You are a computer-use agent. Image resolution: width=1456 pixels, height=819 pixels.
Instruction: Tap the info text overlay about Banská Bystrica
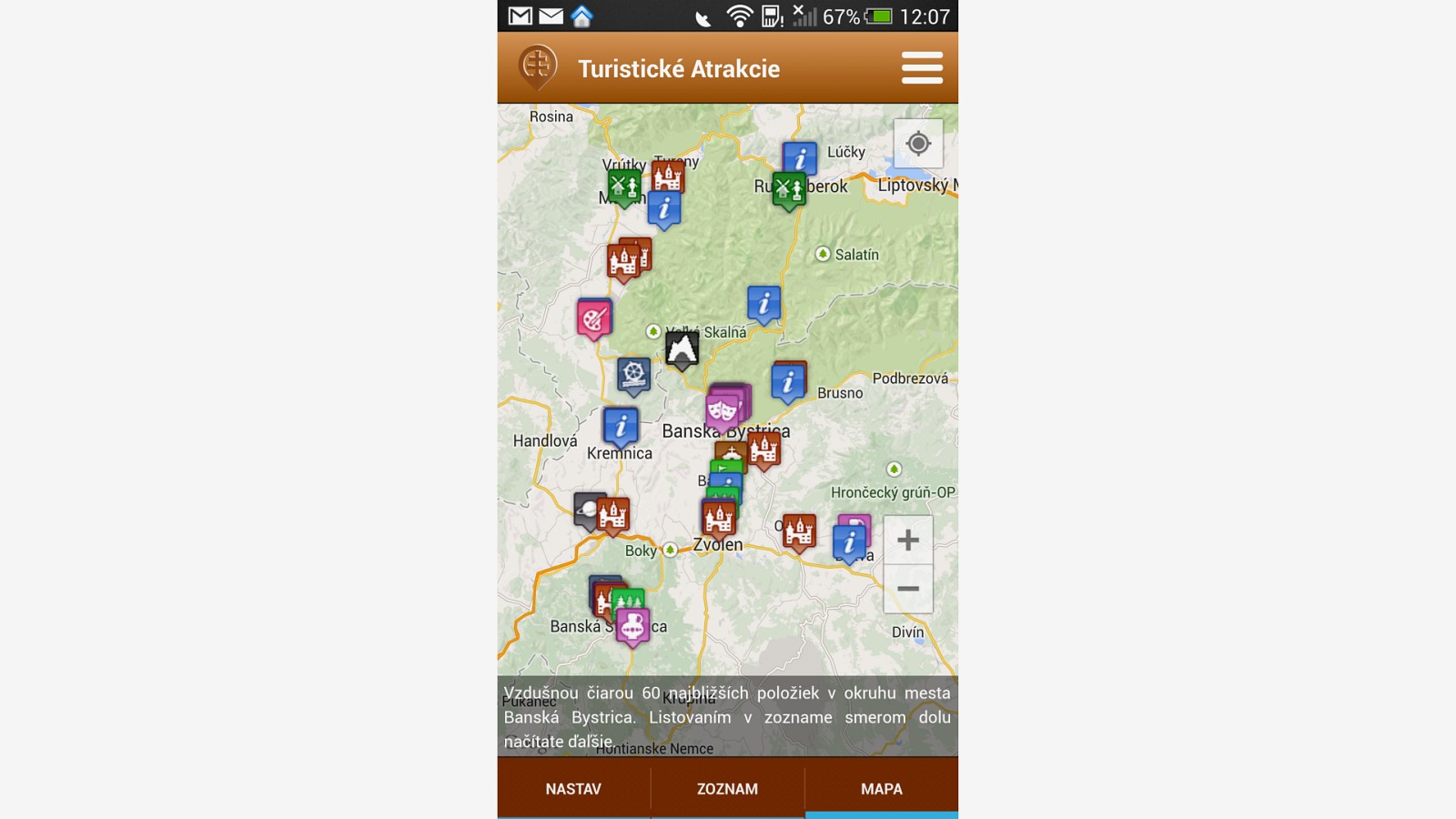point(727,716)
